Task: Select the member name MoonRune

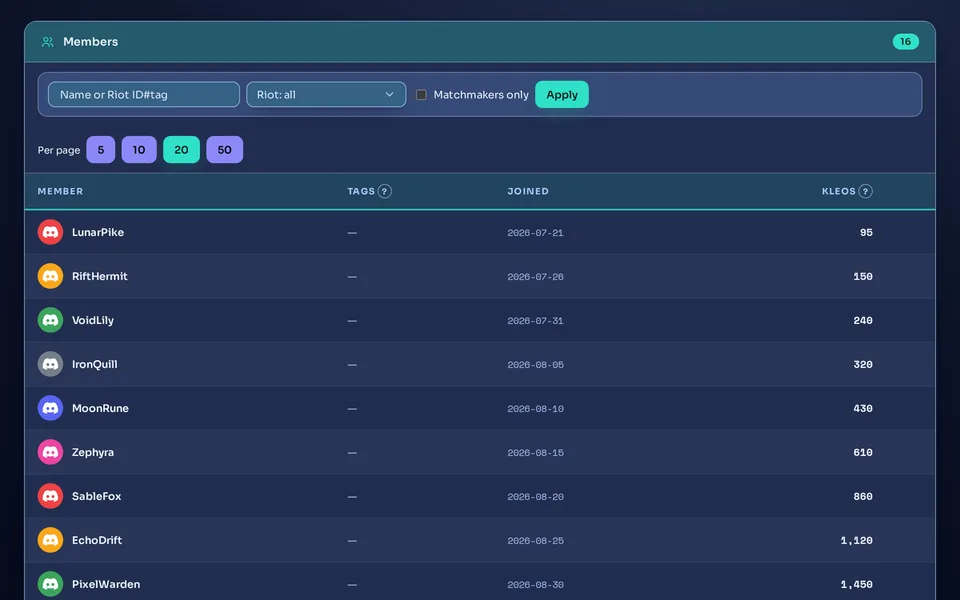Action: coord(100,408)
